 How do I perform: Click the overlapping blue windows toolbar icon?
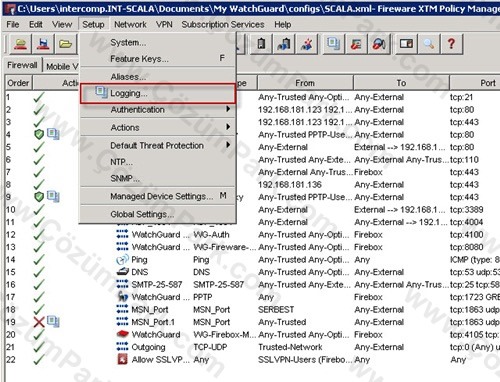tap(333, 44)
